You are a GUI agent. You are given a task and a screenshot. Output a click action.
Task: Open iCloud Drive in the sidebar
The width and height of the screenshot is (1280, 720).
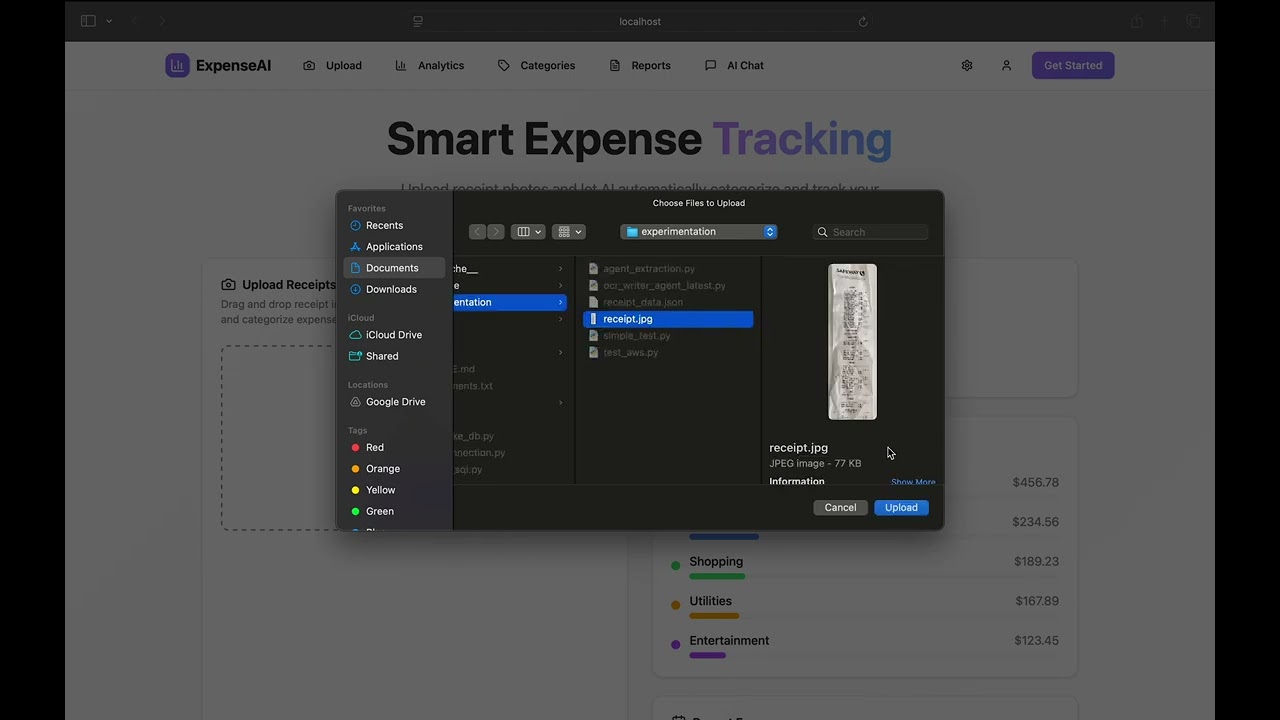pos(394,335)
